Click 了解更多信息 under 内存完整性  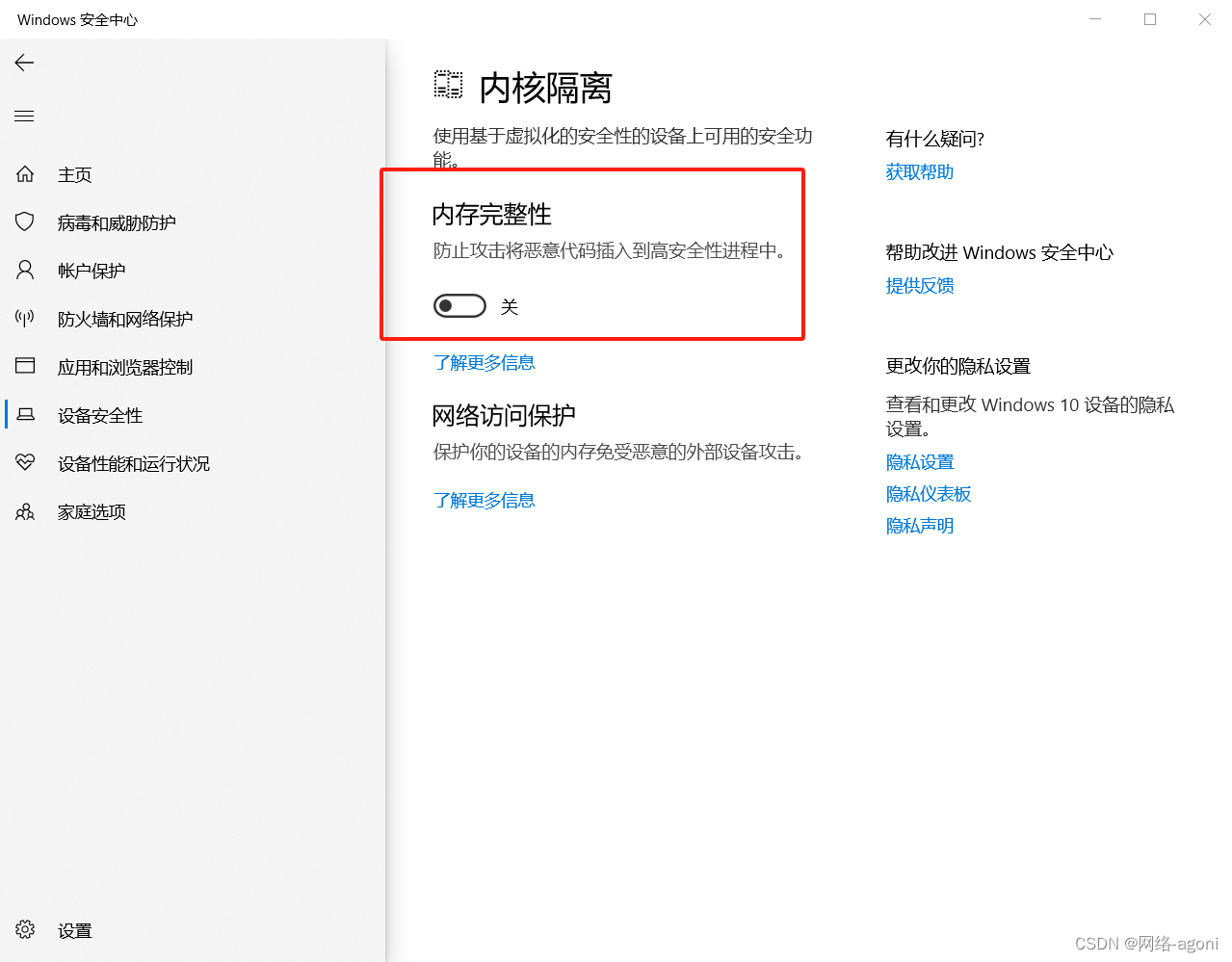[x=484, y=363]
